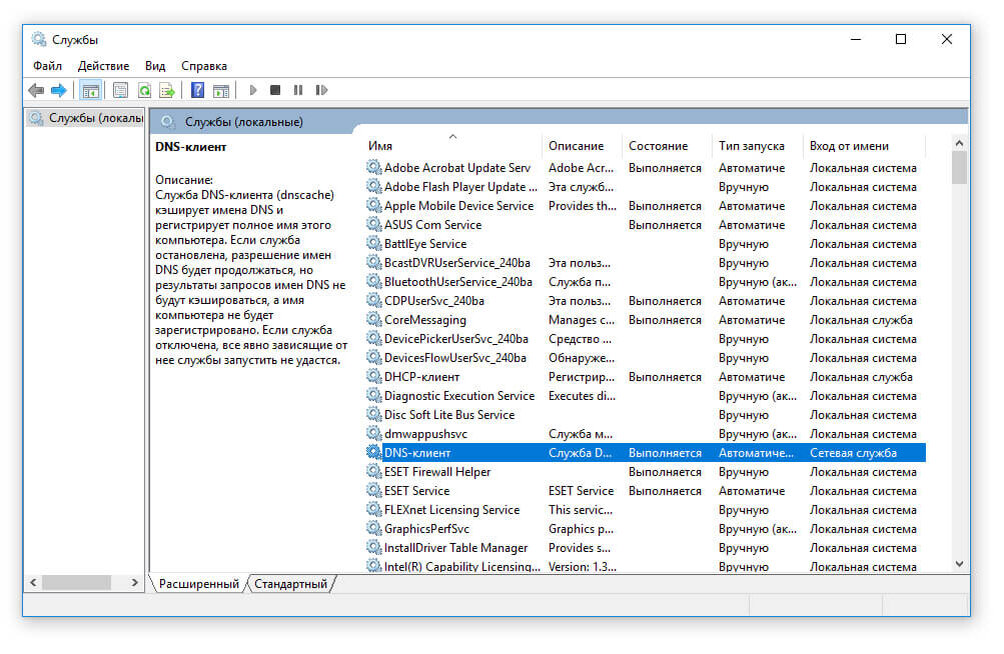
Task: Refresh the services list via toolbar icon
Action: [x=145, y=90]
